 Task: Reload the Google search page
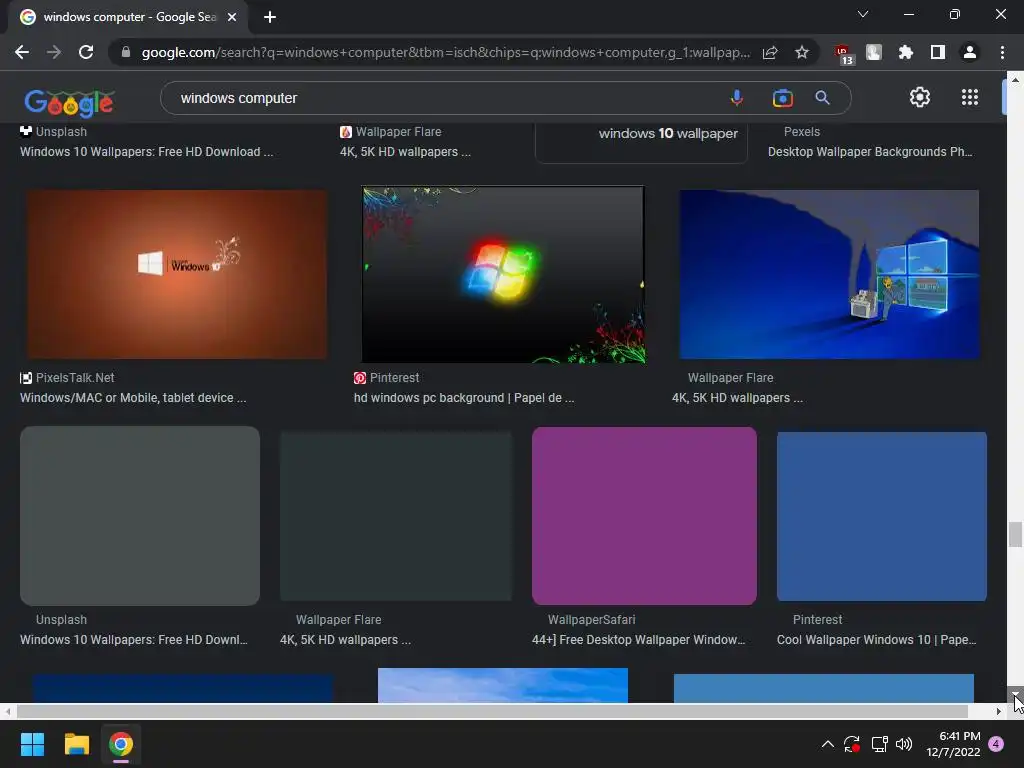pyautogui.click(x=86, y=52)
